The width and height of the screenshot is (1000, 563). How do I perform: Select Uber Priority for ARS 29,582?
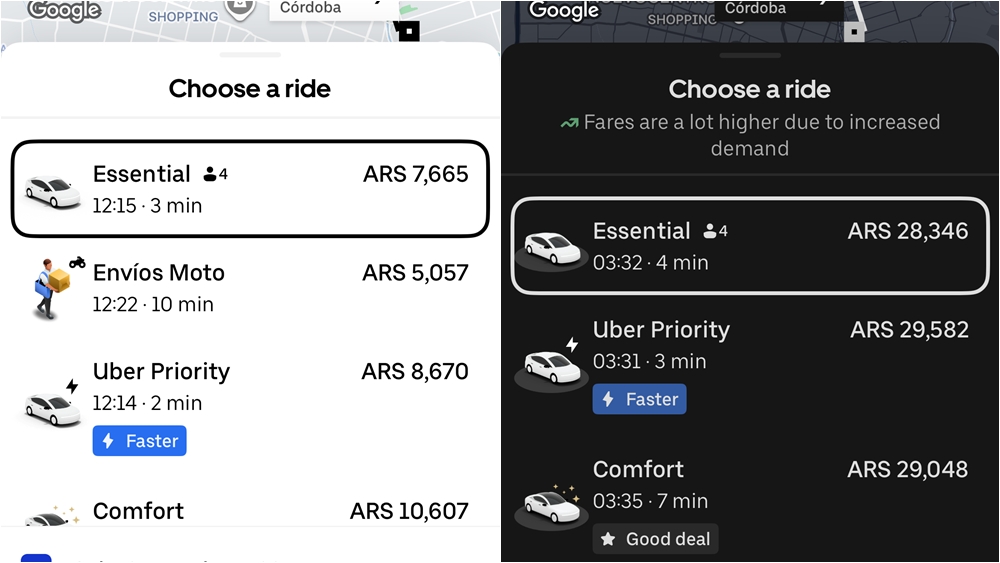pos(750,345)
